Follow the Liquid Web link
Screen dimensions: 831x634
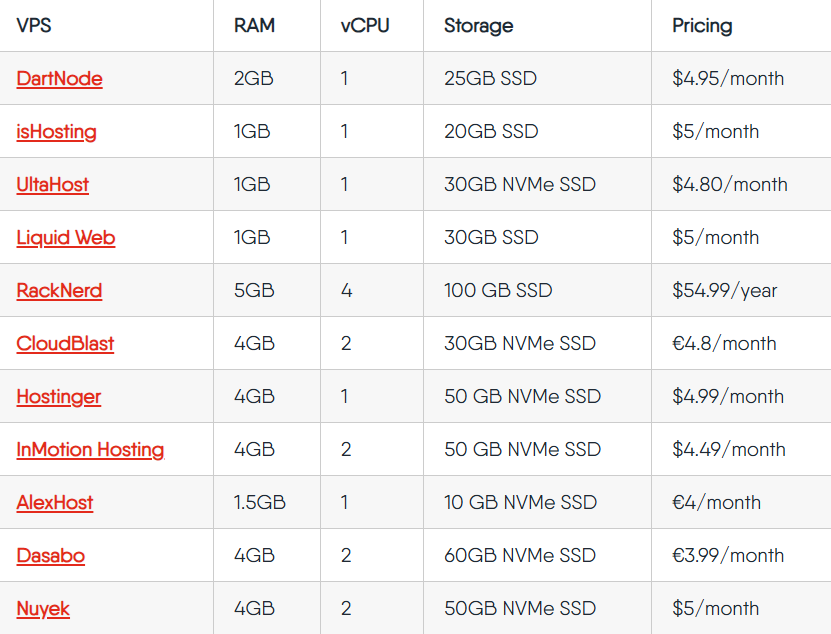[x=66, y=237]
